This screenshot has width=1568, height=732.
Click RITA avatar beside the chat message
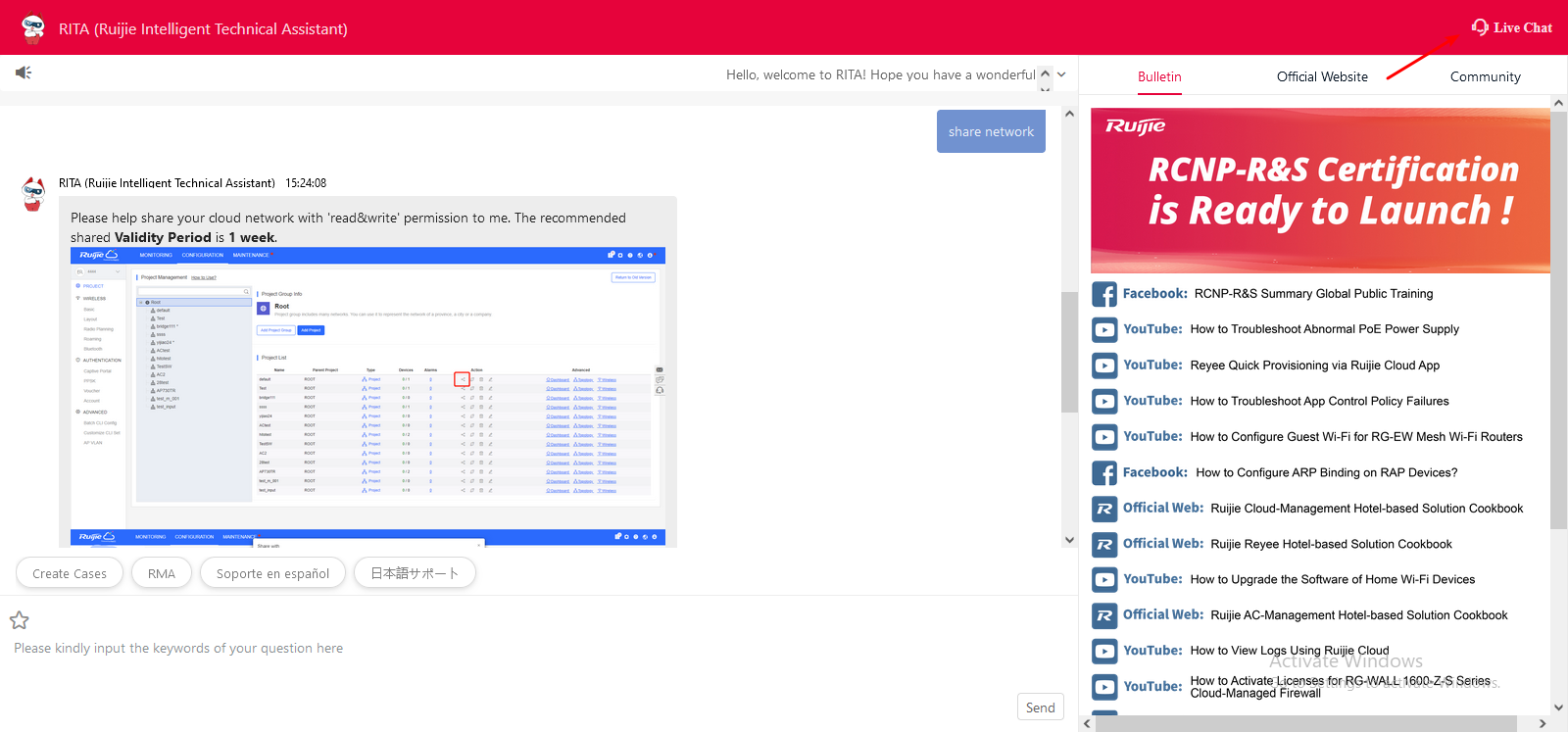(33, 194)
